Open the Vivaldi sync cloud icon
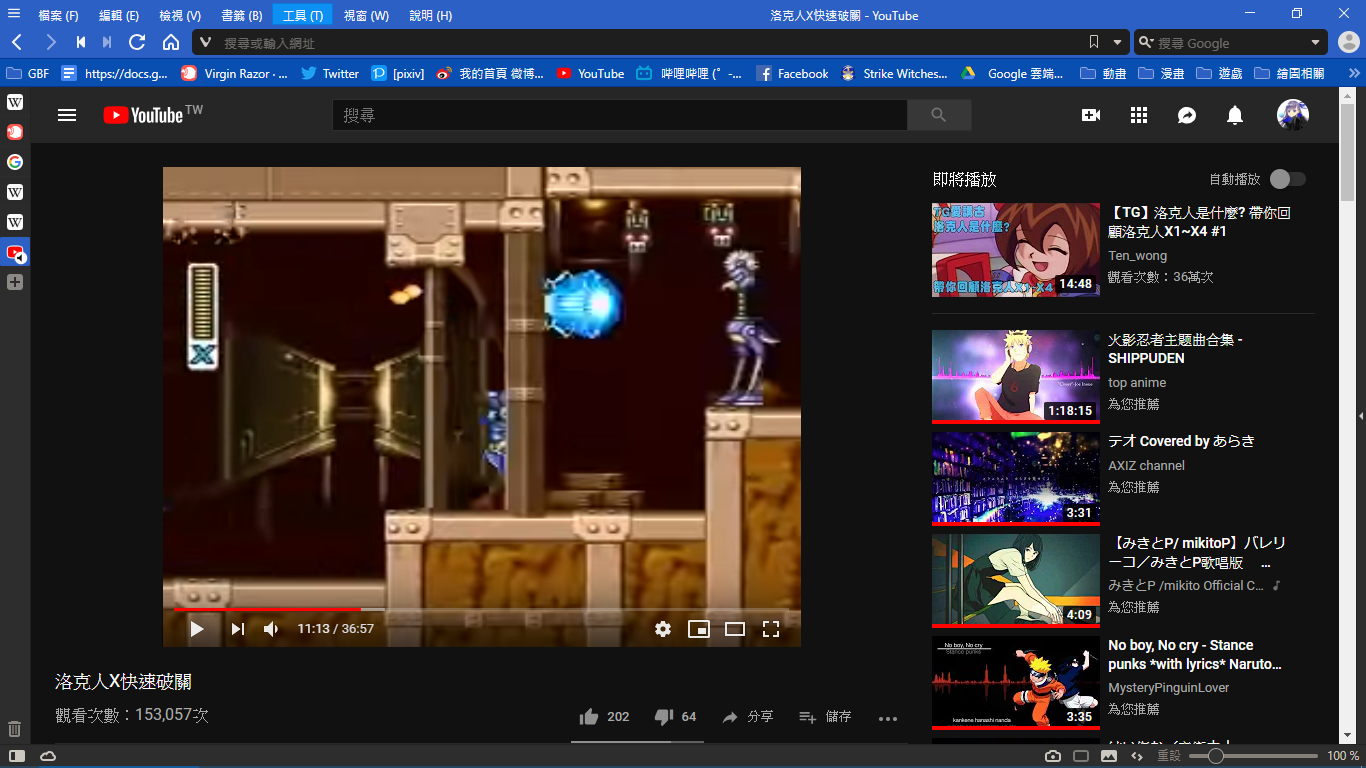Viewport: 1366px width, 768px height. [x=48, y=756]
